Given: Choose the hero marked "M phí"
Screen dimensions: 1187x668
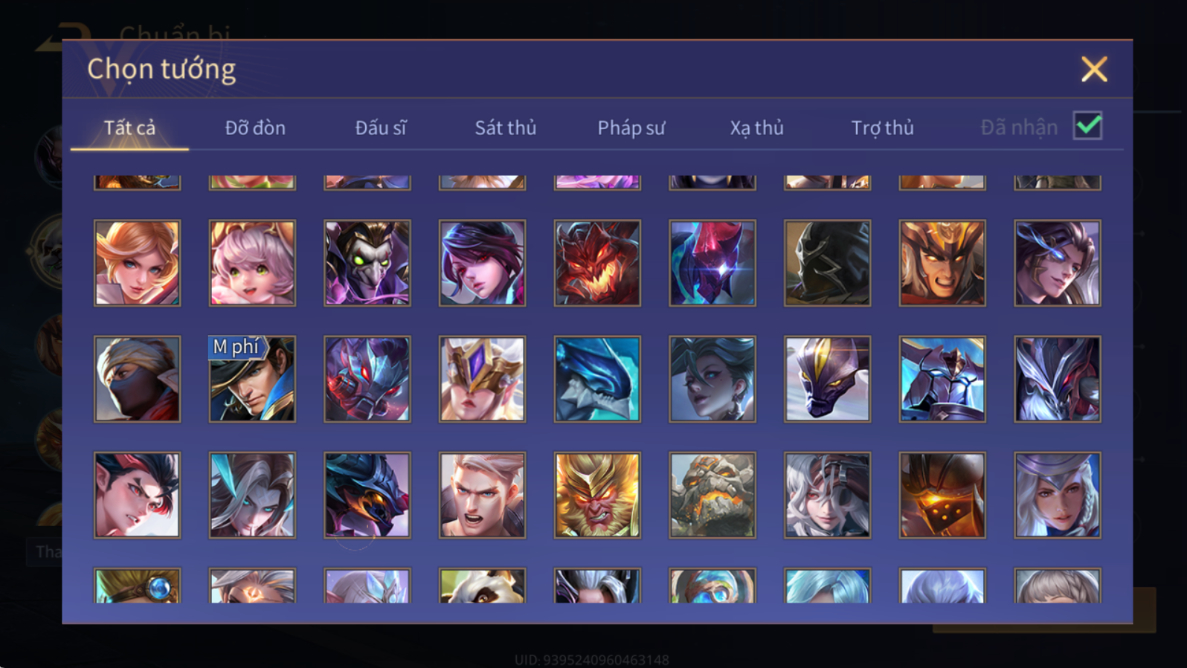Looking at the screenshot, I should click(252, 379).
